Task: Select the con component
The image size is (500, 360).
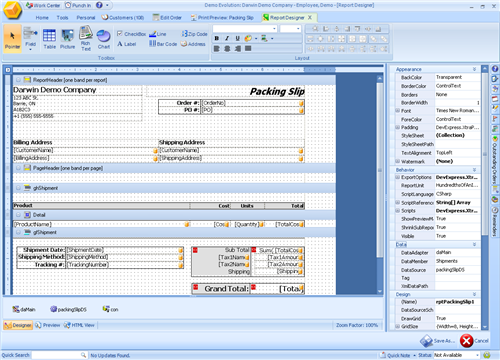Action: point(110,309)
